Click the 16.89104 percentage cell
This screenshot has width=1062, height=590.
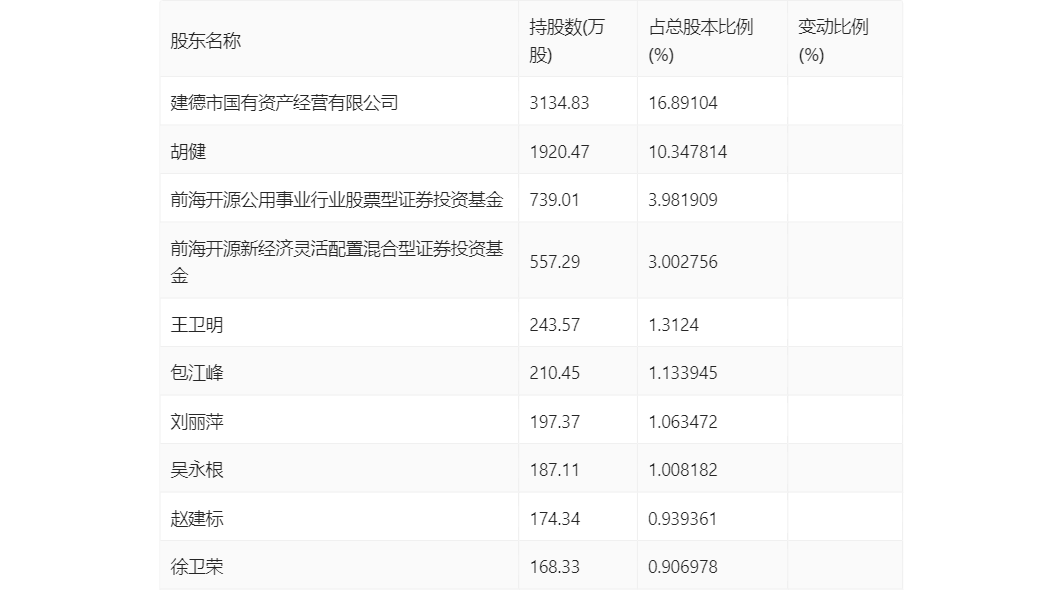click(683, 103)
